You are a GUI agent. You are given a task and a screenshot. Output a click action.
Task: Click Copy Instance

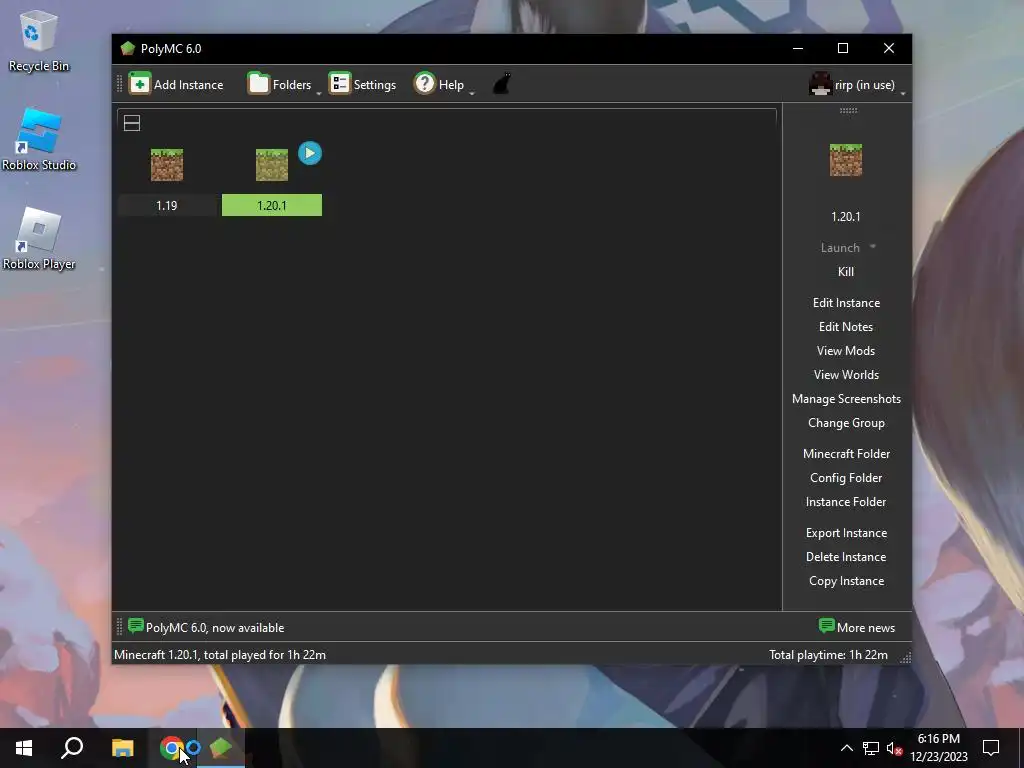click(846, 581)
